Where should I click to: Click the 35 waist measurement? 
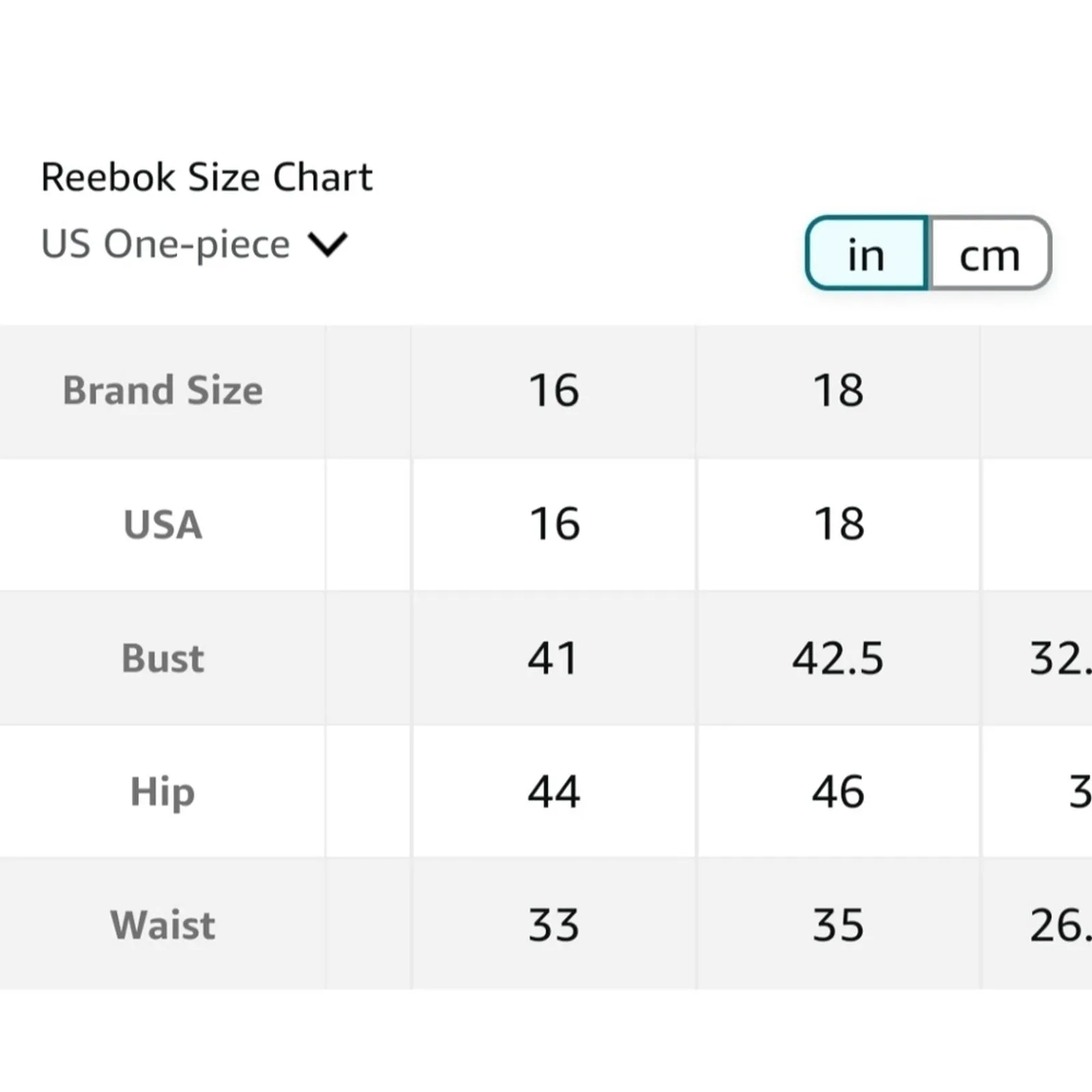pyautogui.click(x=838, y=925)
